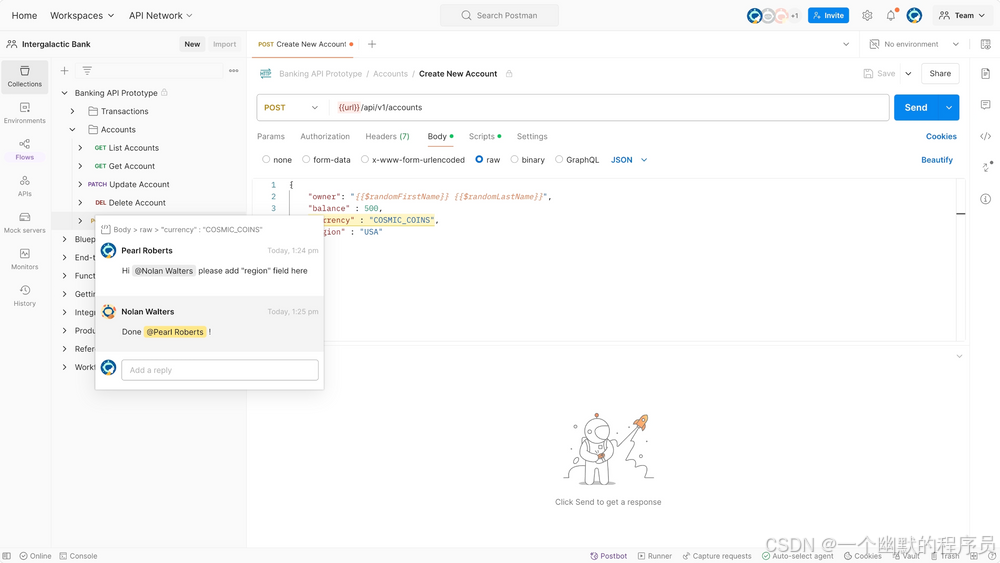
Task: Open the info icon in right sidebar
Action: click(x=985, y=199)
